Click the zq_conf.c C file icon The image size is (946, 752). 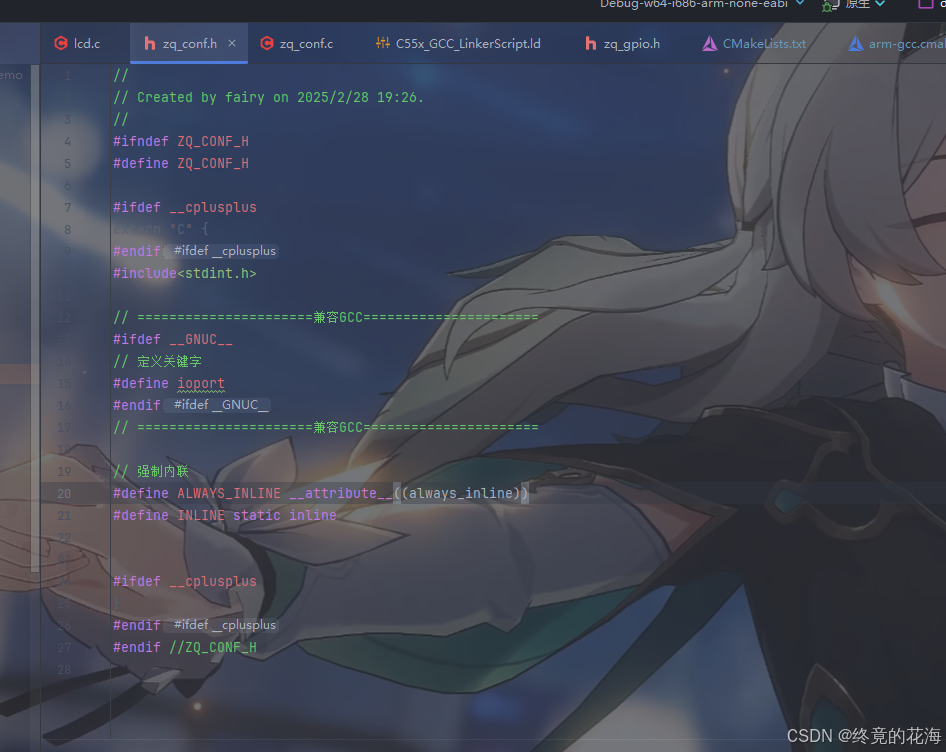(267, 43)
